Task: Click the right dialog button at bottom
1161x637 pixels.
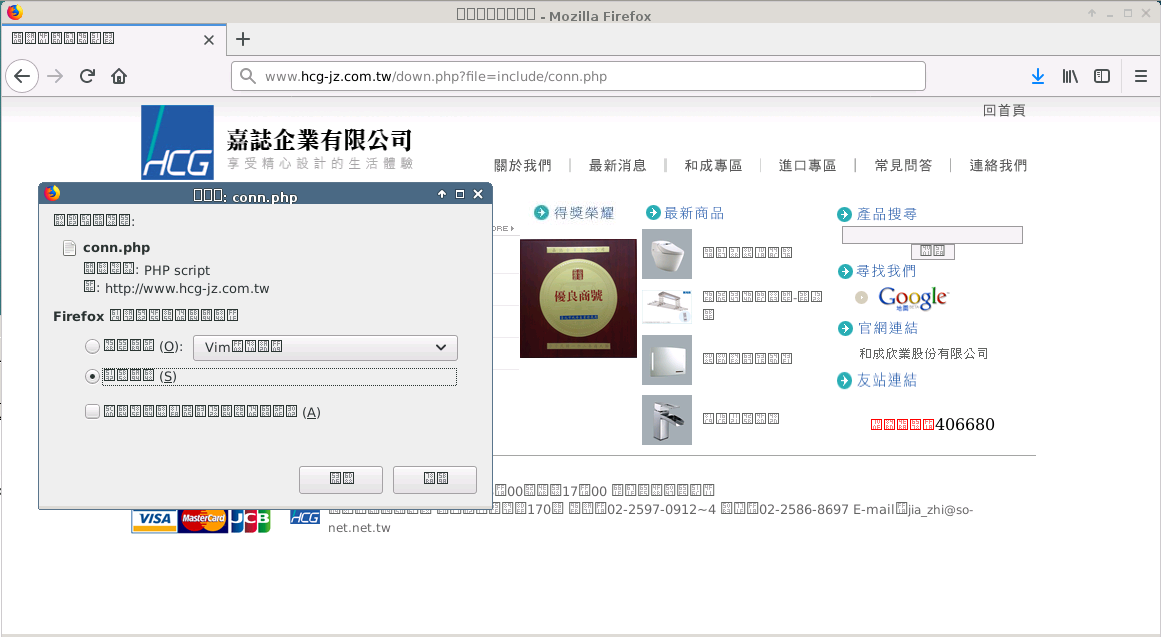Action: click(435, 479)
